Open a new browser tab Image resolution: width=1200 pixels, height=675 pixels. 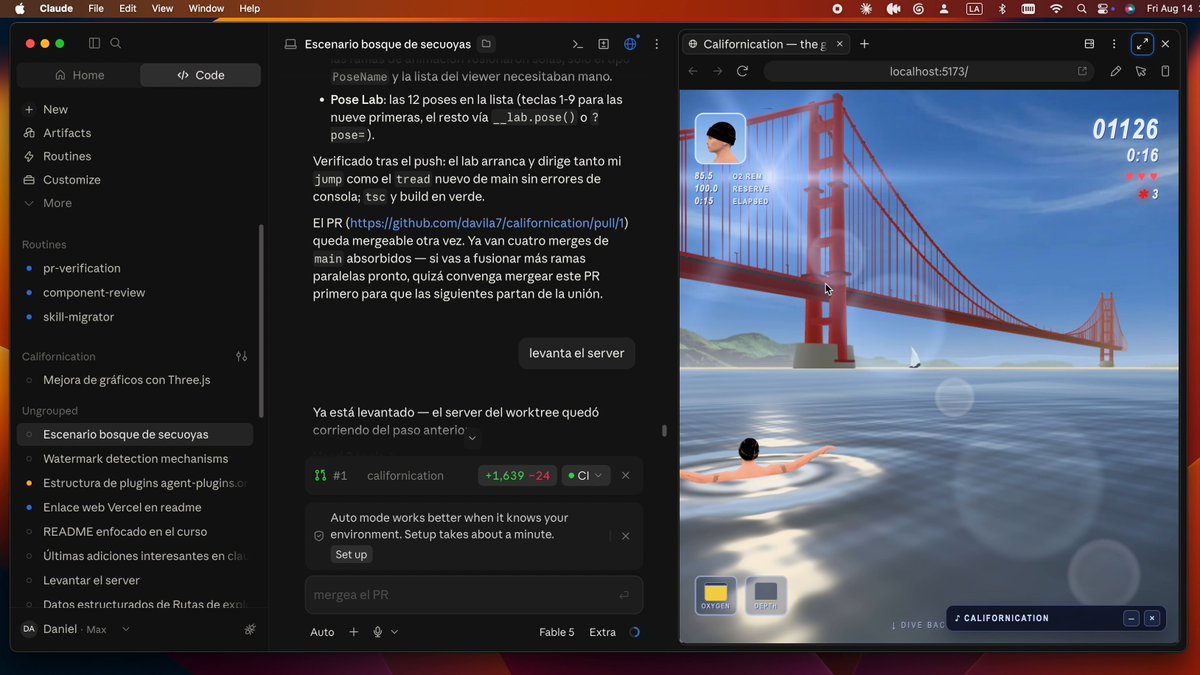(865, 44)
